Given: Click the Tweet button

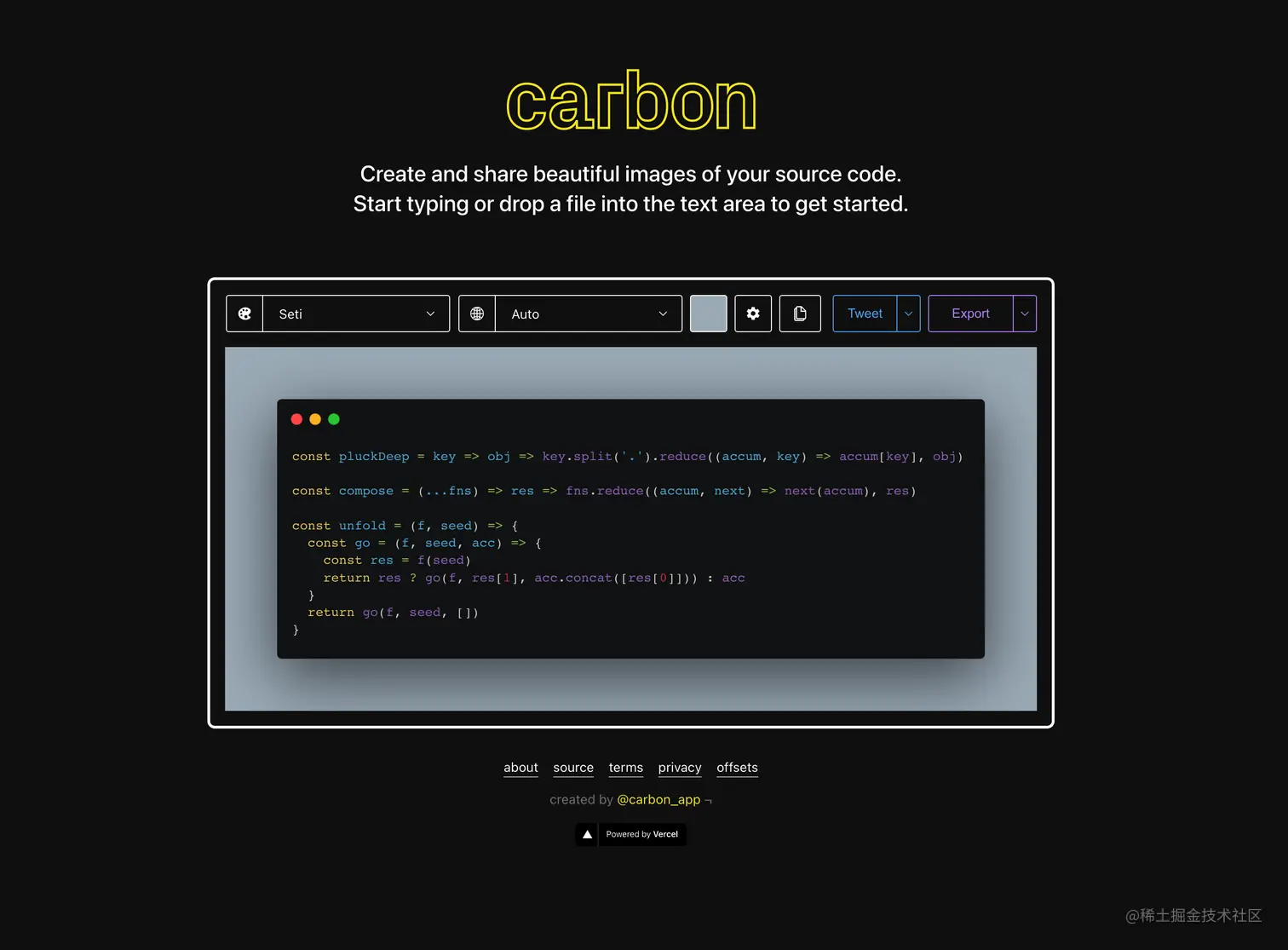Looking at the screenshot, I should click(x=865, y=314).
